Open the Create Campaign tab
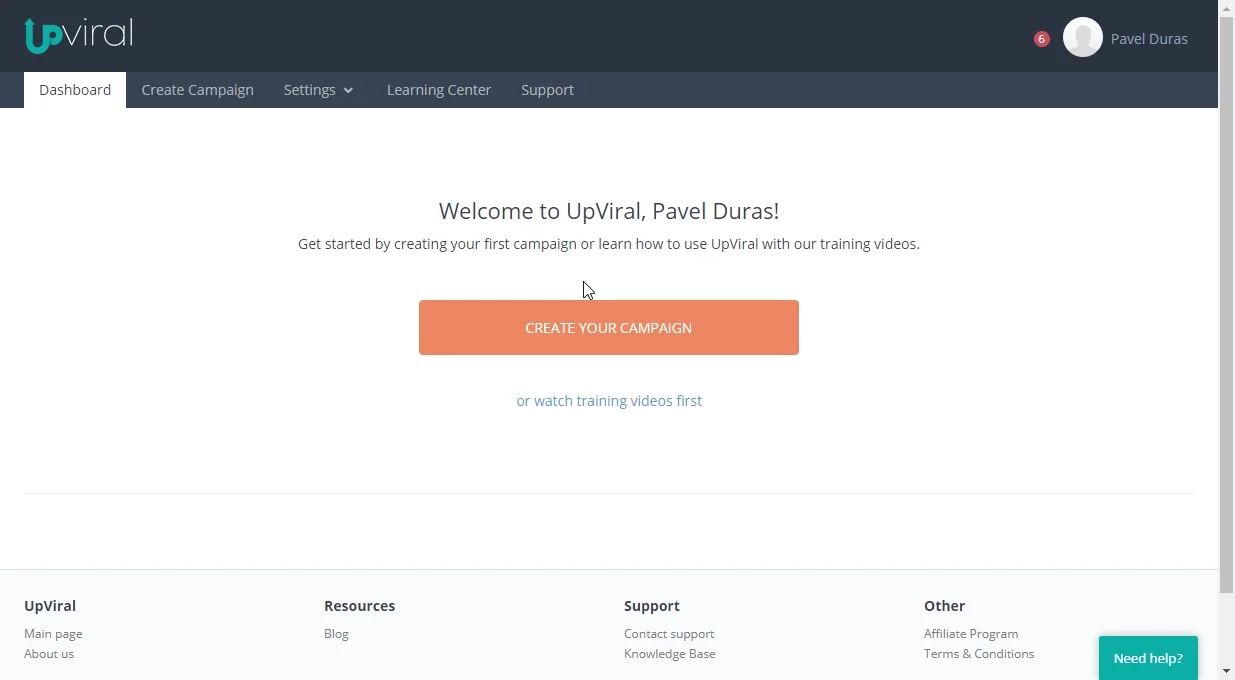The height and width of the screenshot is (680, 1235). tap(197, 90)
